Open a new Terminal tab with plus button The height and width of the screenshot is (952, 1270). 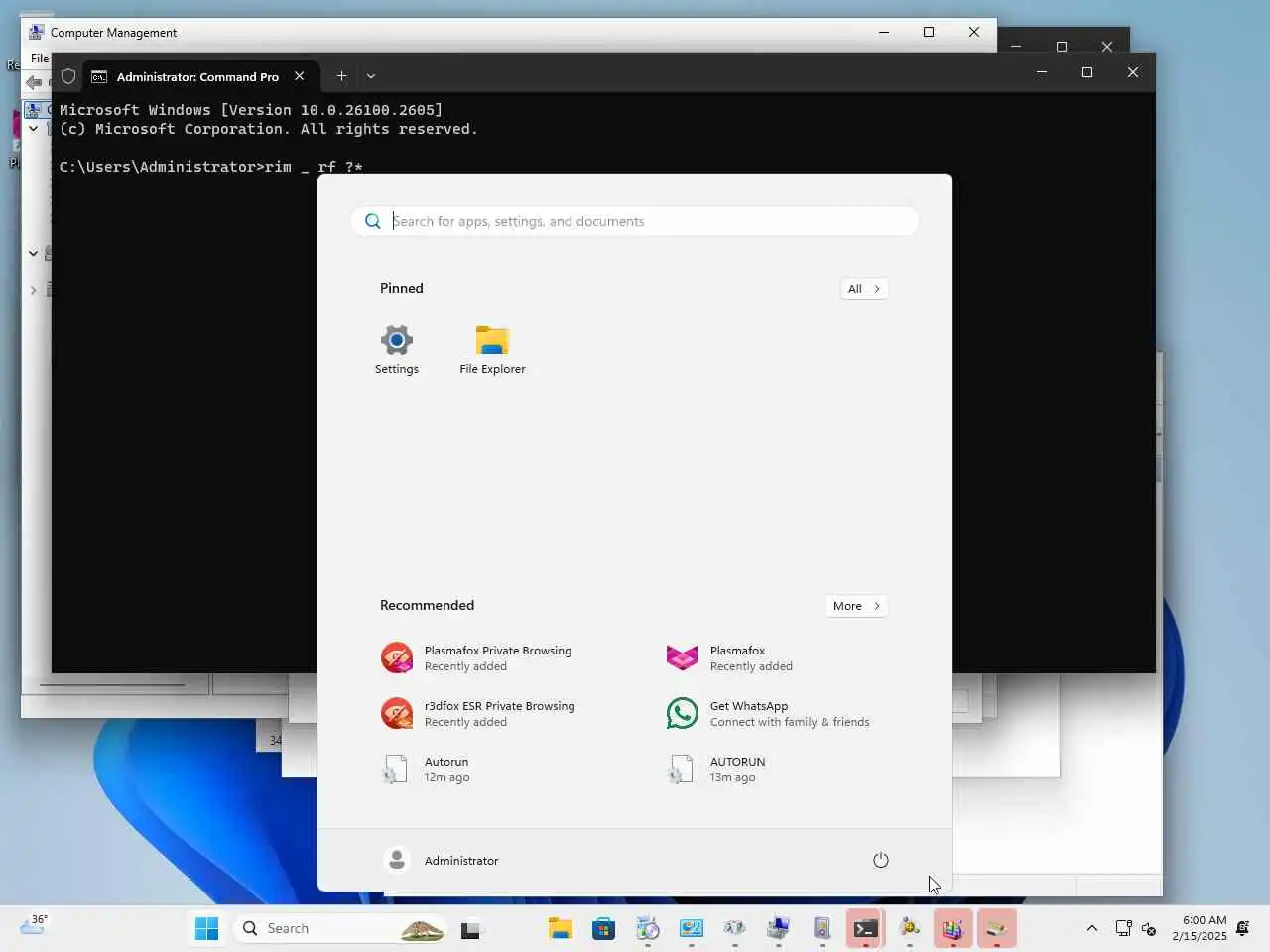click(341, 75)
